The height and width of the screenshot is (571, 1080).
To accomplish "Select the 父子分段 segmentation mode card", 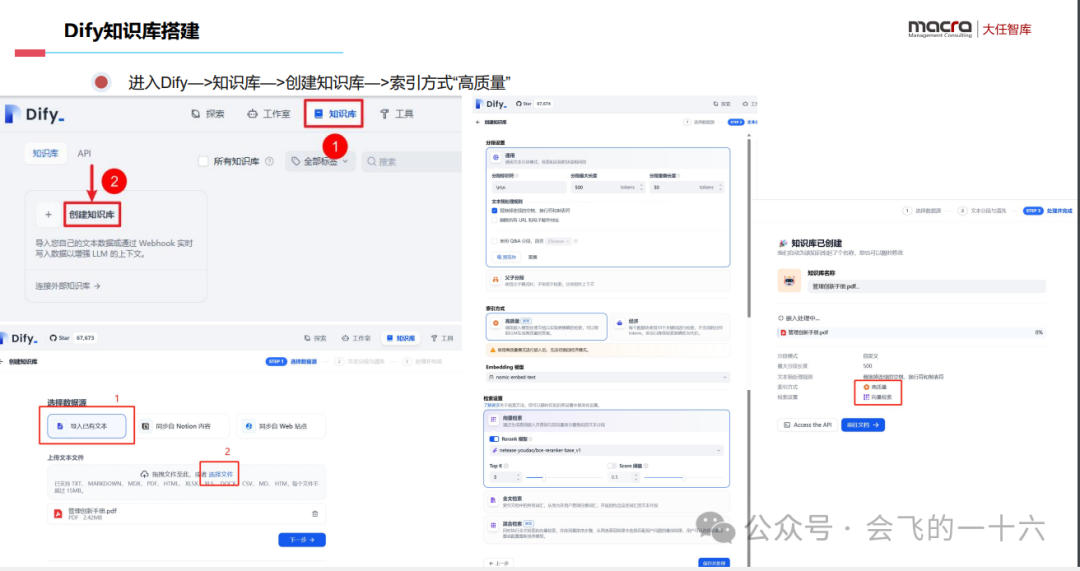I will [608, 280].
